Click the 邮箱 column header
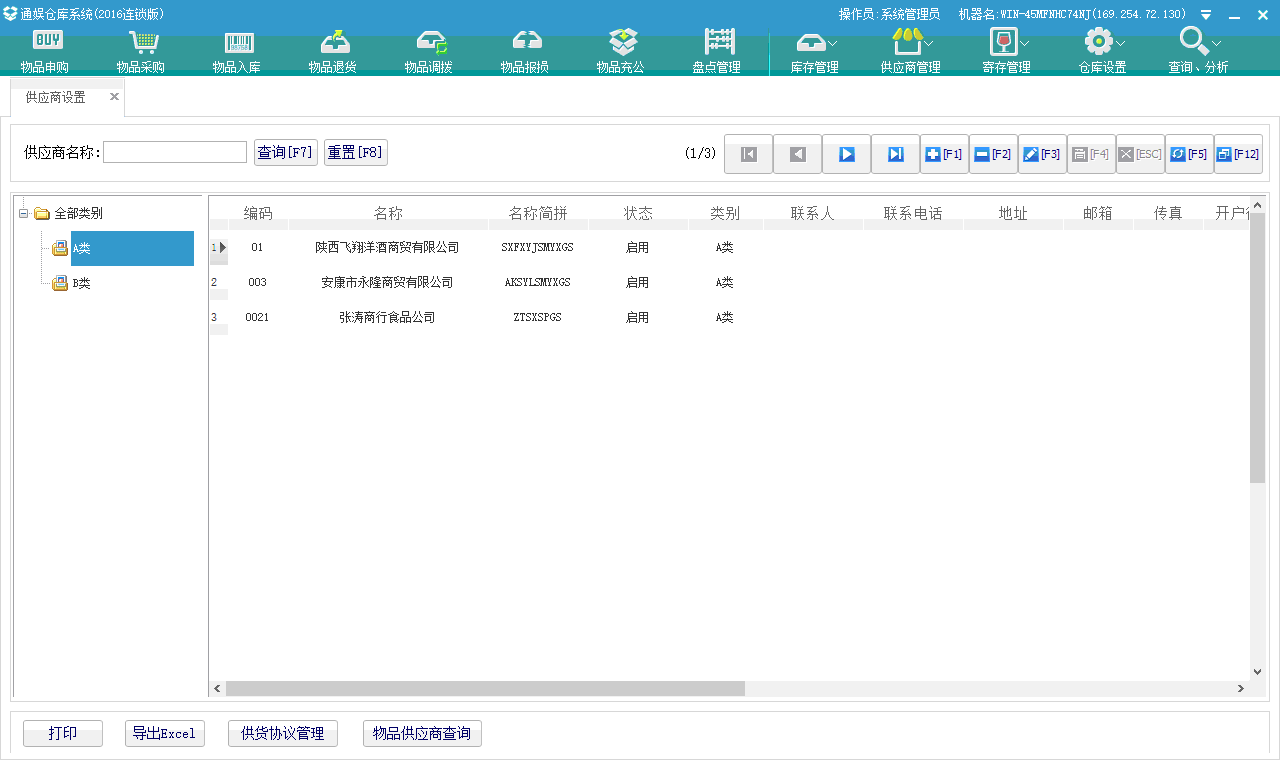 [1098, 213]
